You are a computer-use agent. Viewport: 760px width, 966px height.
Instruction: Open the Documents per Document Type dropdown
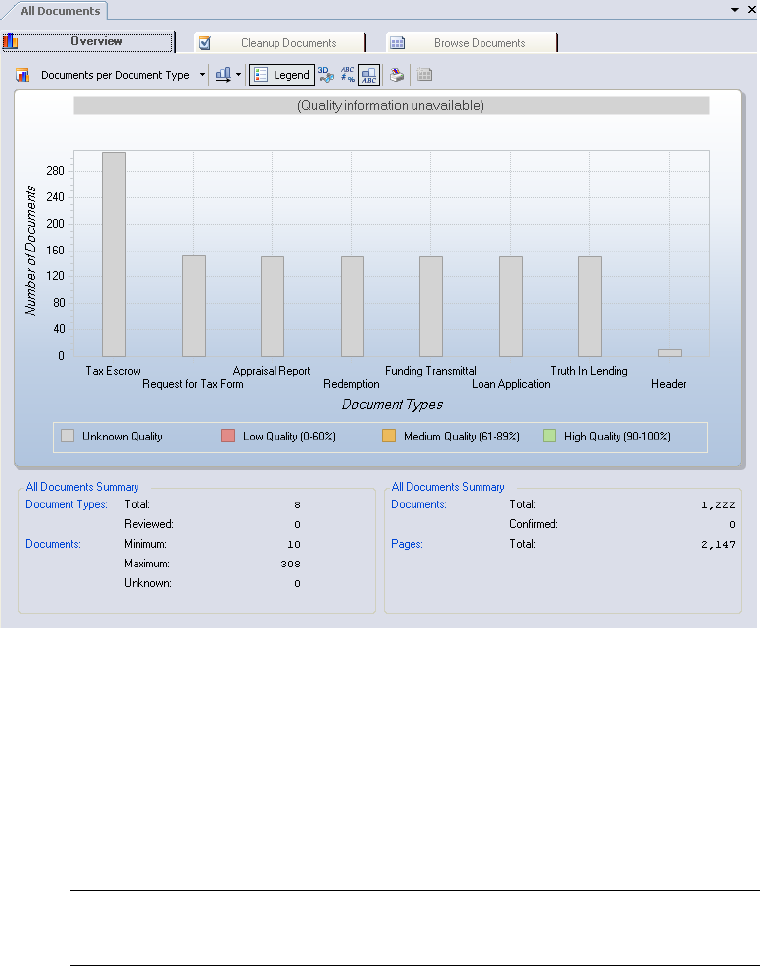click(202, 75)
